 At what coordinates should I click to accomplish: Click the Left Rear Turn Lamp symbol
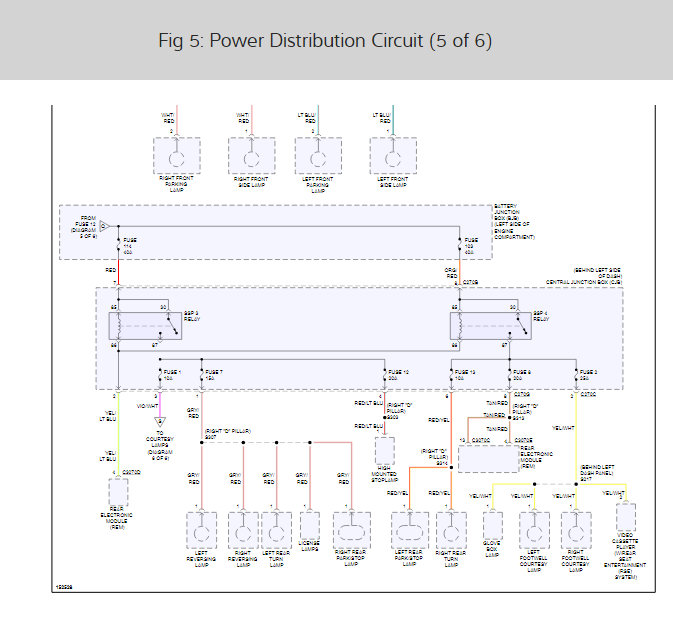(276, 530)
